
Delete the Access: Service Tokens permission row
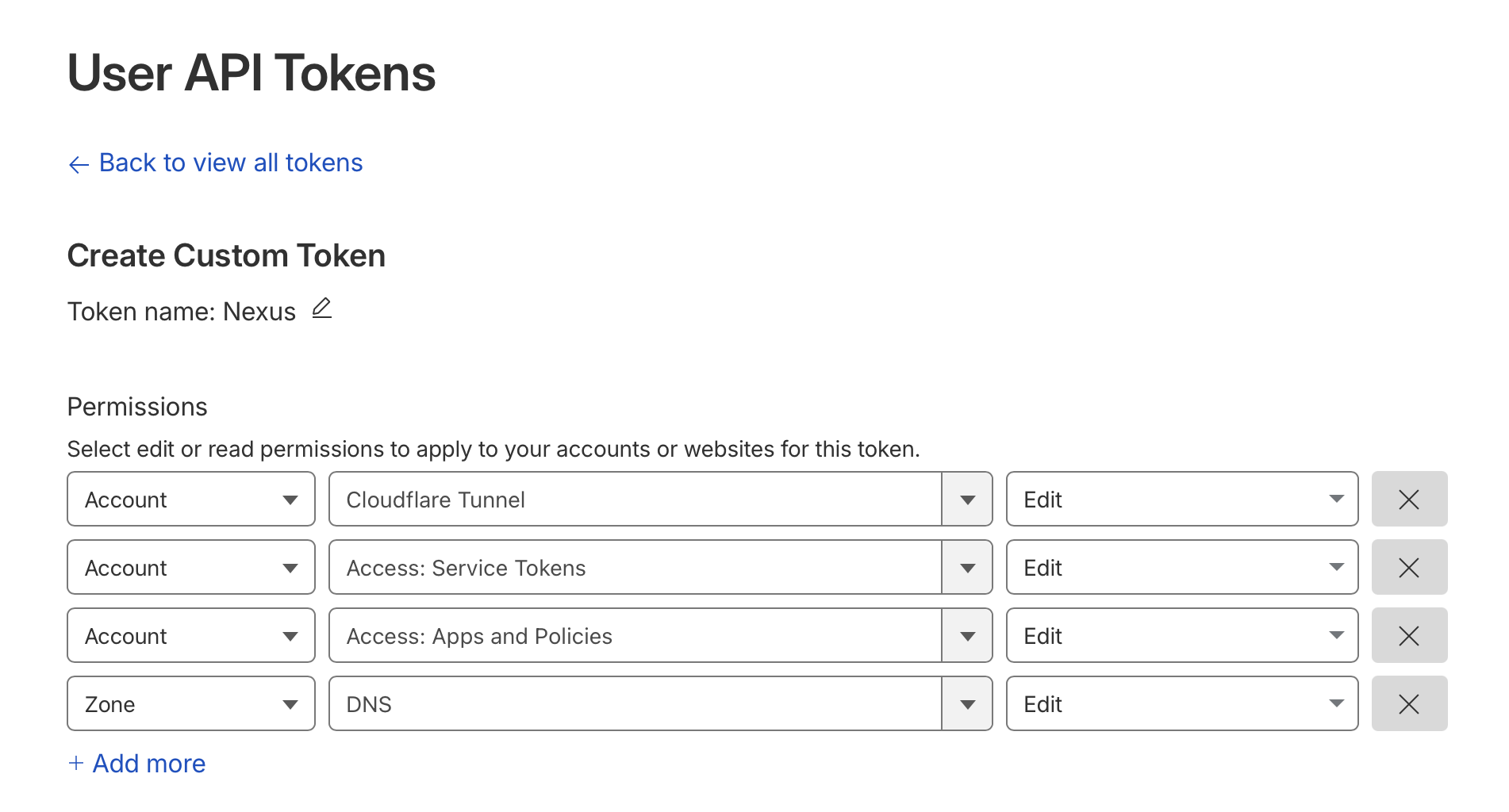pos(1408,568)
